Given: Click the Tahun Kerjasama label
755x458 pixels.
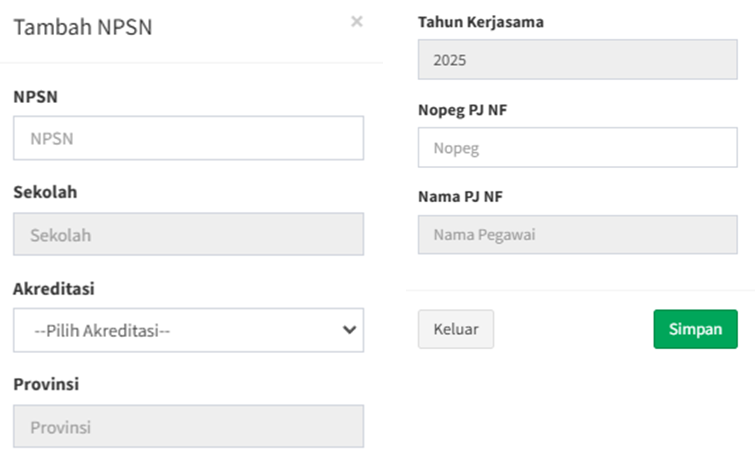Looking at the screenshot, I should [x=481, y=21].
